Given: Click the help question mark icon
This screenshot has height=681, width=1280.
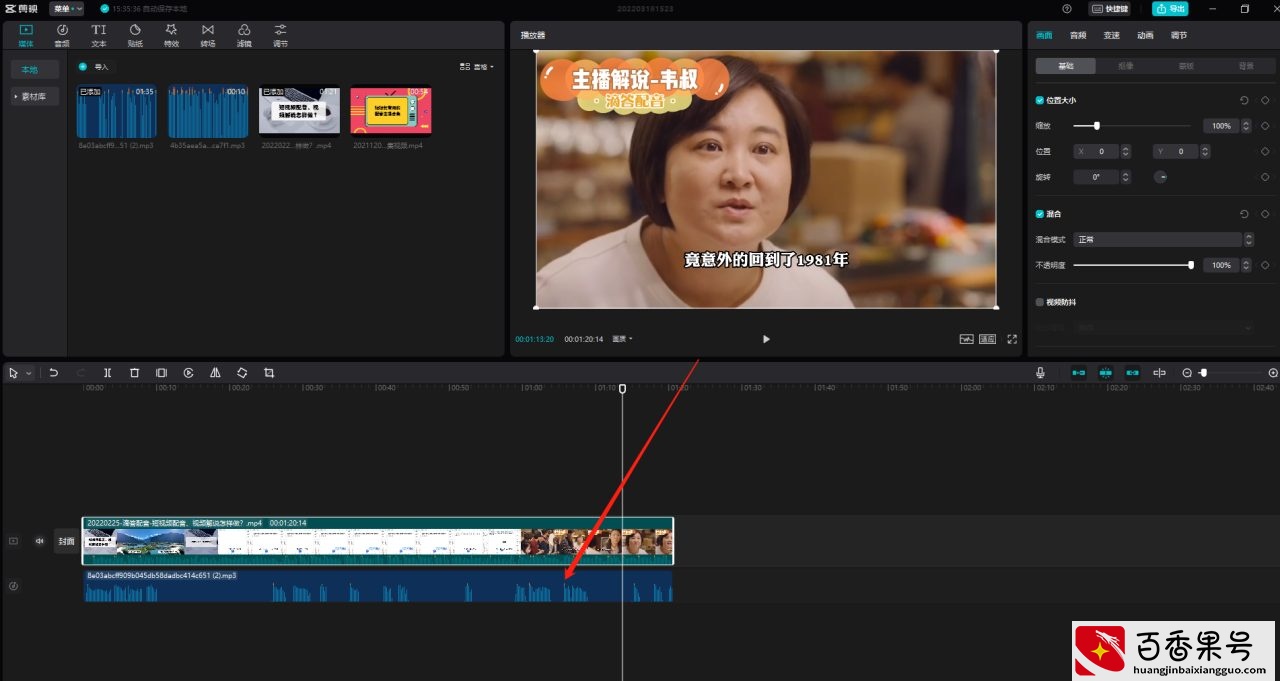Looking at the screenshot, I should coord(1067,8).
